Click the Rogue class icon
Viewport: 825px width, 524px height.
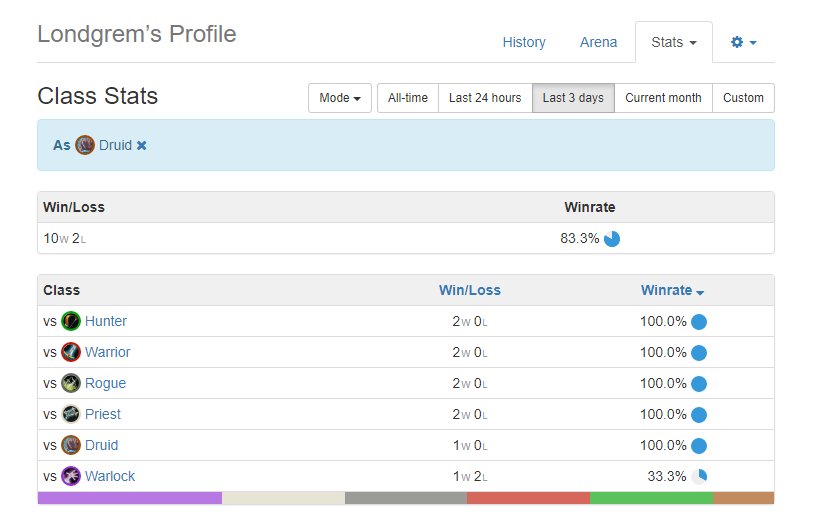71,383
